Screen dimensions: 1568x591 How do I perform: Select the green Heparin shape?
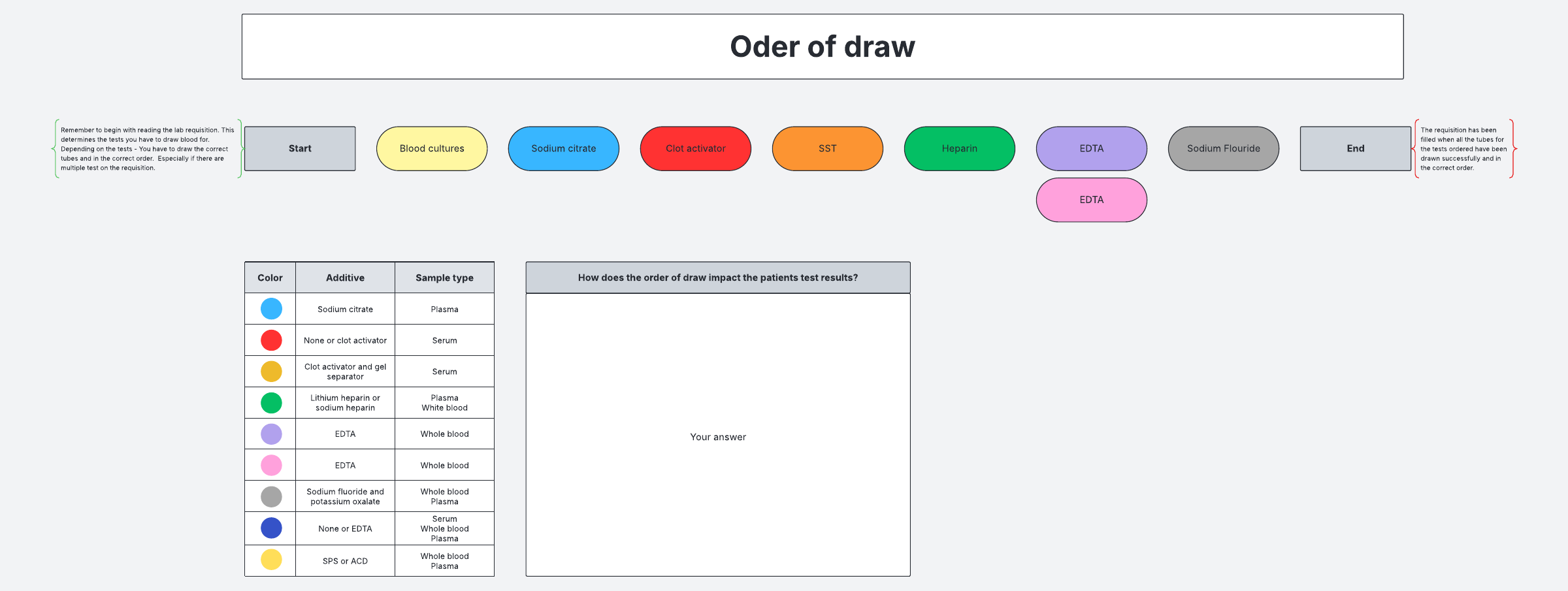tap(959, 149)
